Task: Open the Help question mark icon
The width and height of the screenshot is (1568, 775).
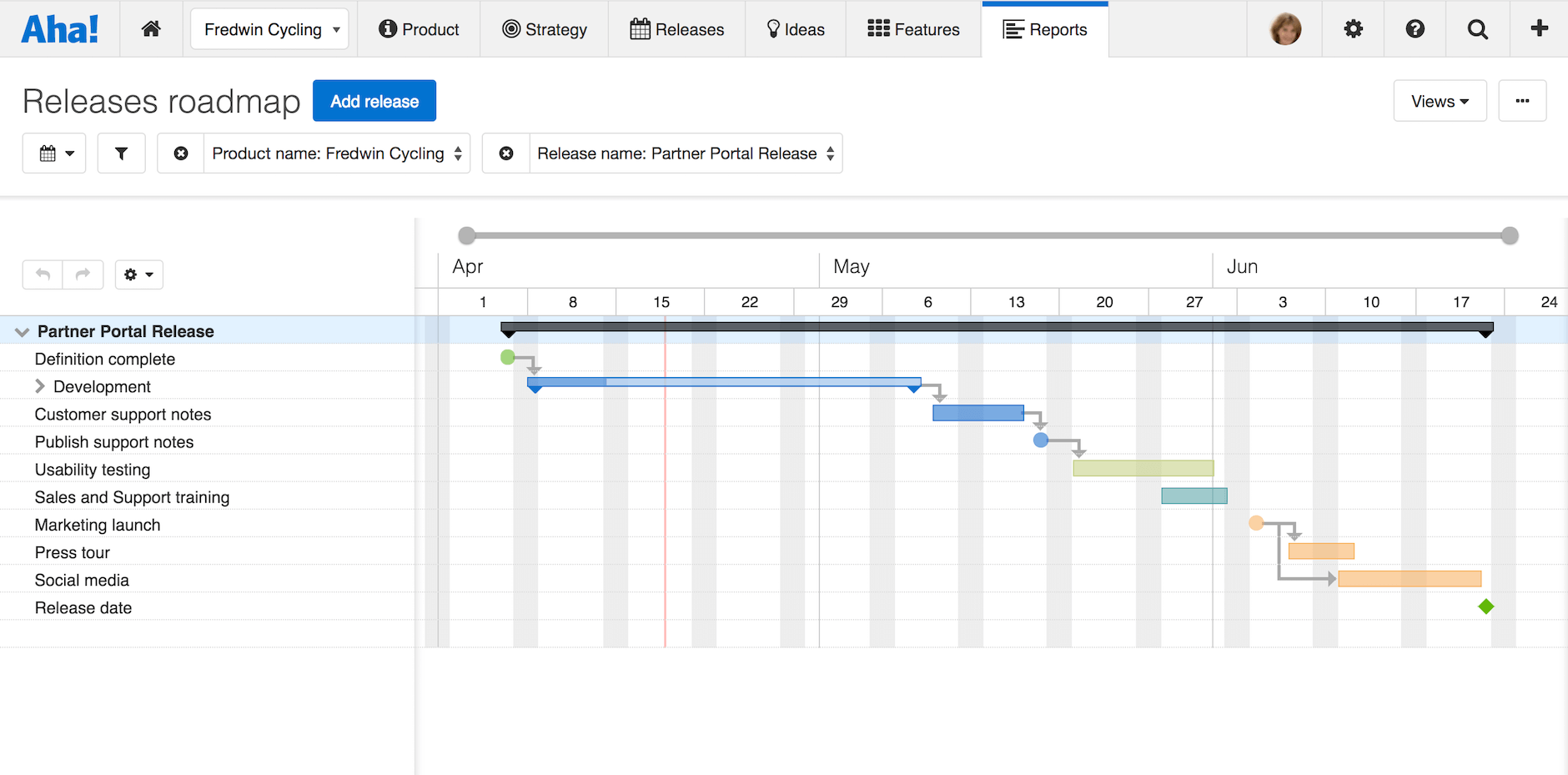Action: tap(1415, 28)
